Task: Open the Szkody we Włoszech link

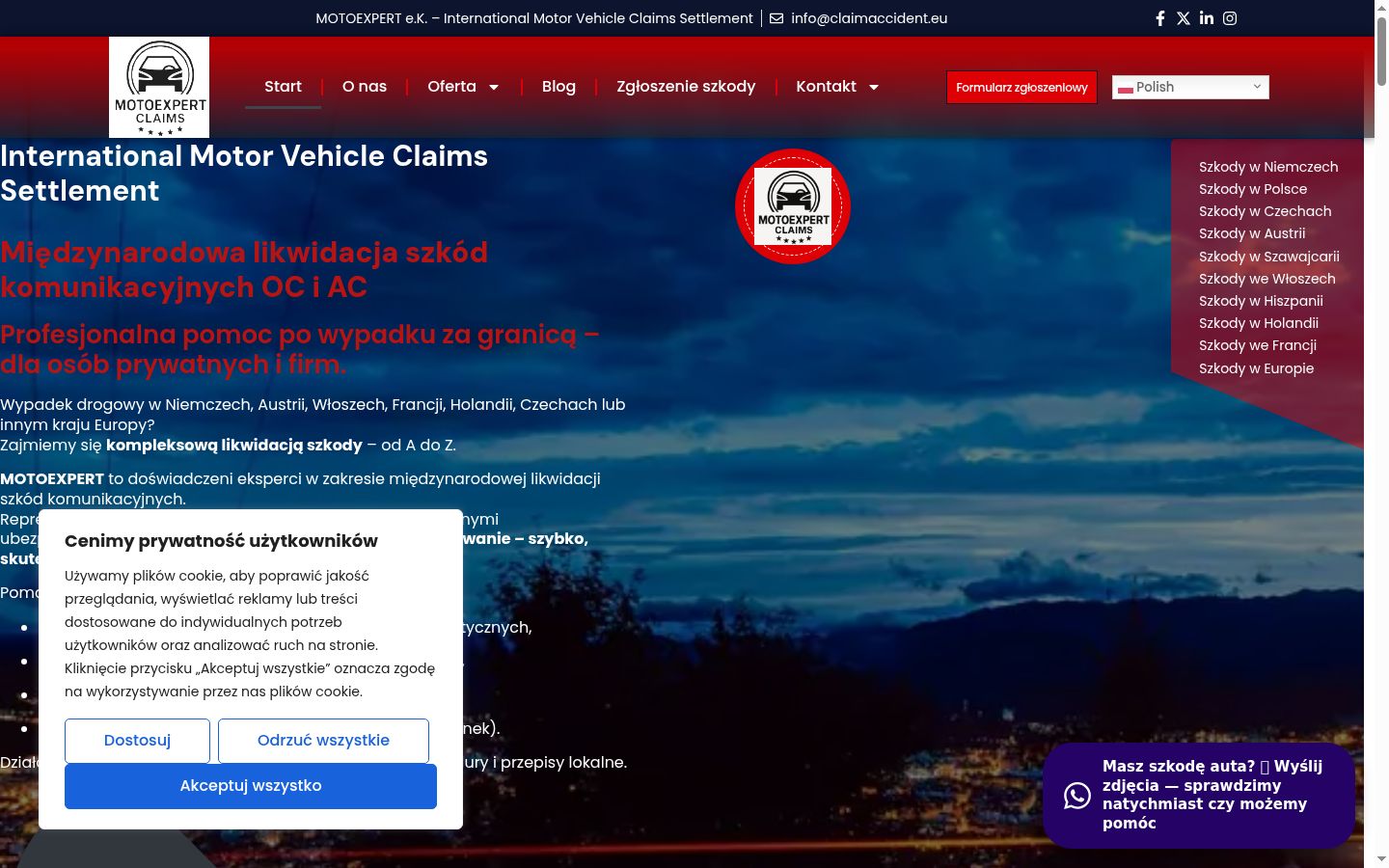Action: 1267,279
